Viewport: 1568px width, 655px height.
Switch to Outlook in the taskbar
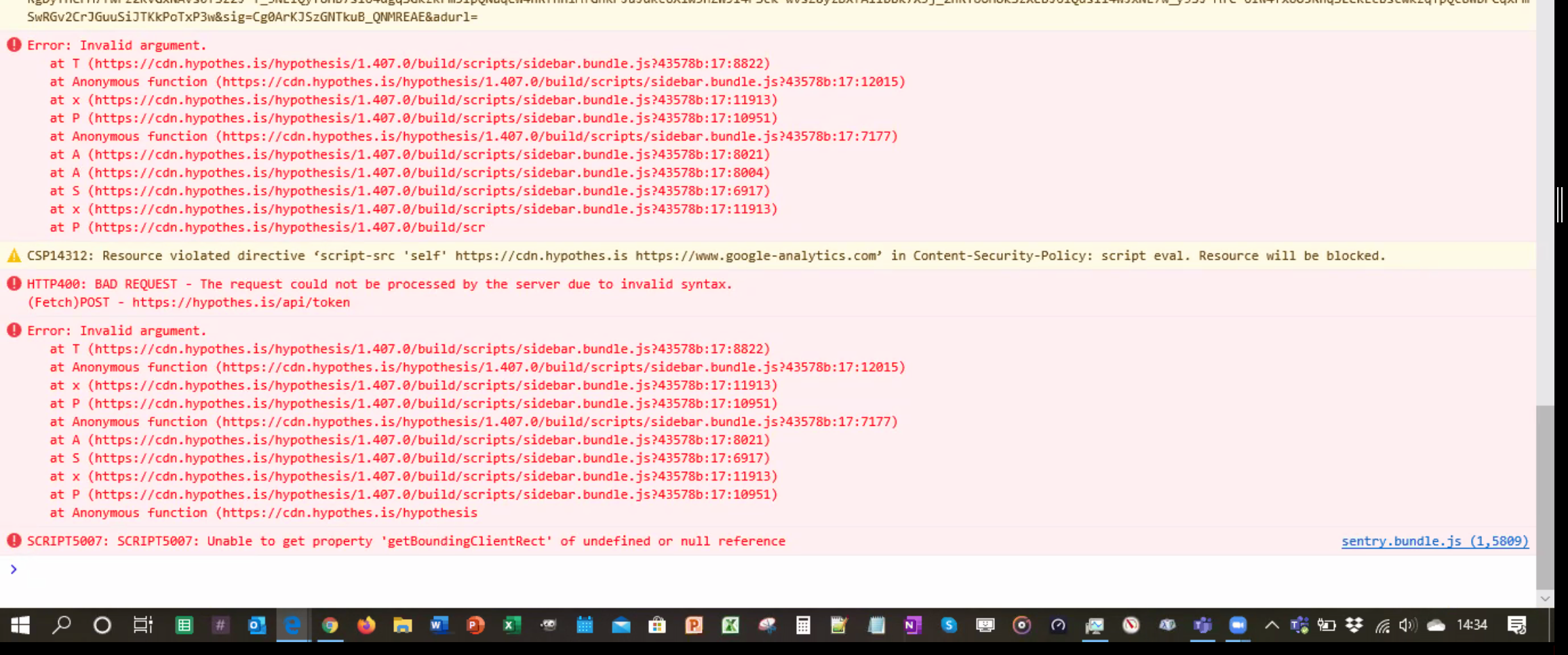point(257,625)
